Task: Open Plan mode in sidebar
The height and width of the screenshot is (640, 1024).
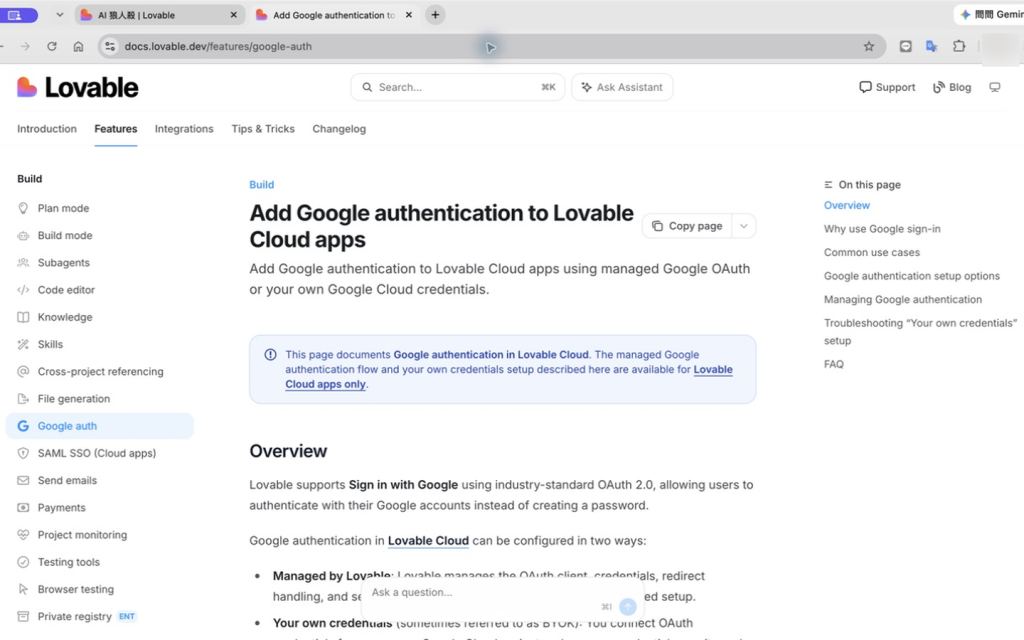Action: click(x=99, y=208)
